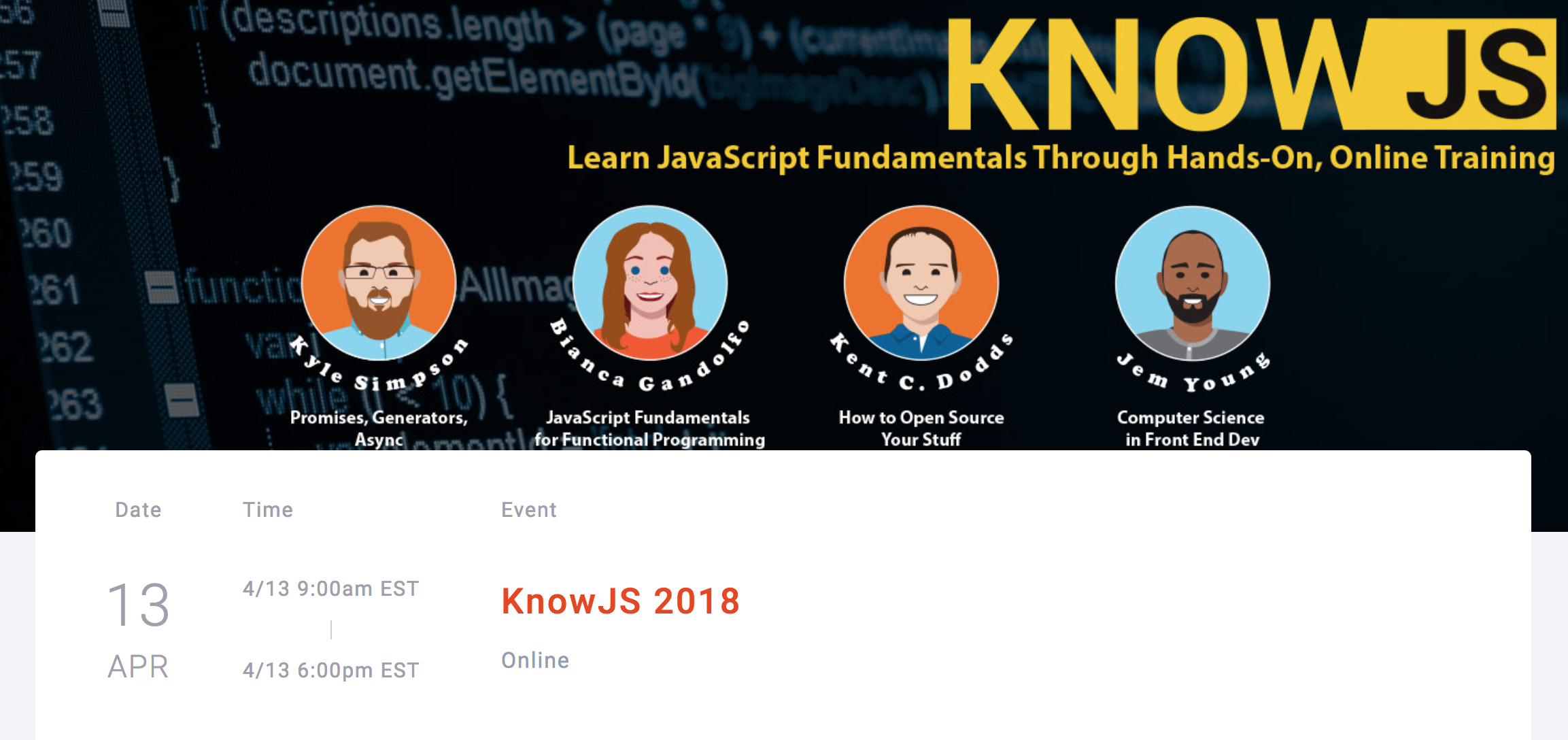Open the KnowJS 2018 event link
1568x740 pixels.
(x=620, y=601)
